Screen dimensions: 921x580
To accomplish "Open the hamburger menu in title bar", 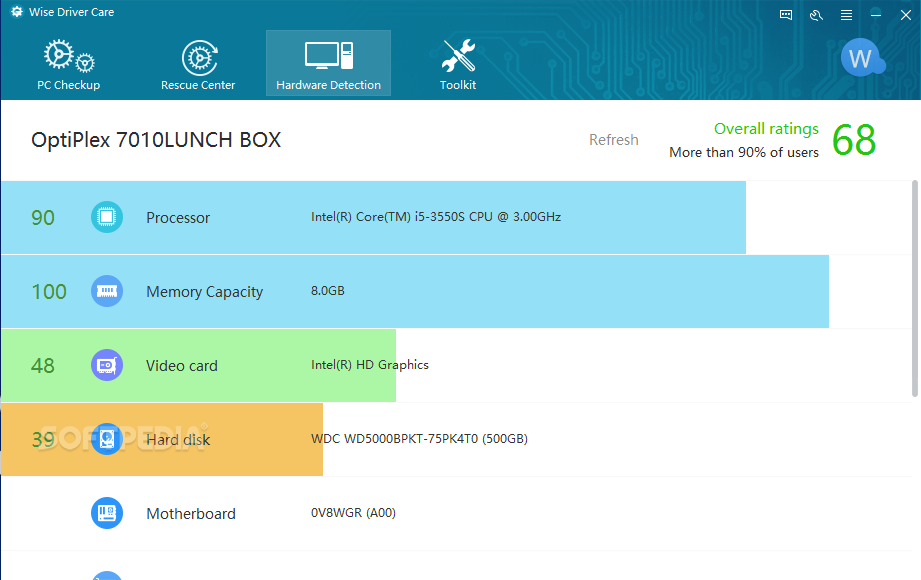I will (846, 15).
